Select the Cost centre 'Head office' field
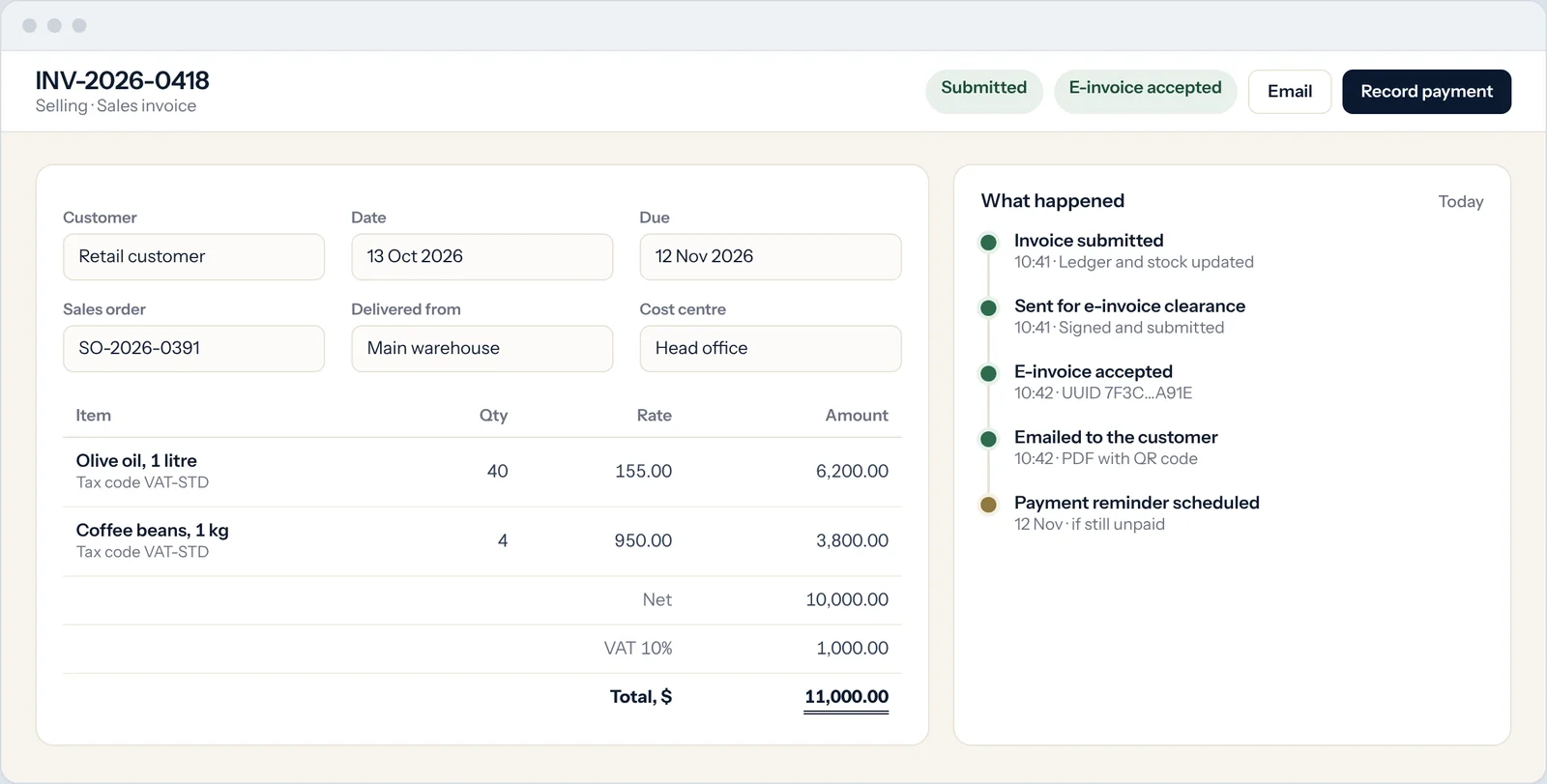1547x784 pixels. pos(771,349)
